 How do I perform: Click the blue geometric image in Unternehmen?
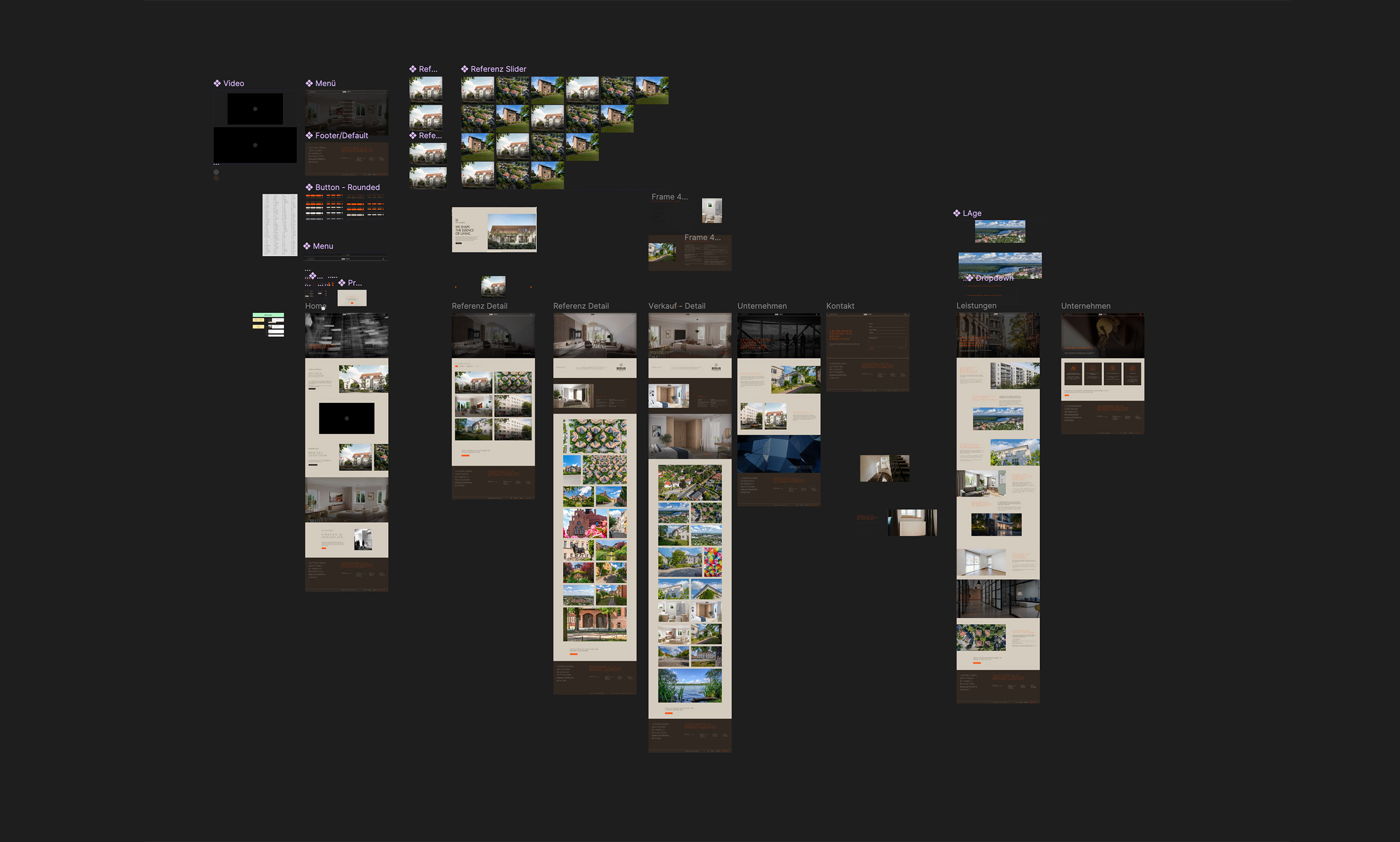click(x=779, y=454)
